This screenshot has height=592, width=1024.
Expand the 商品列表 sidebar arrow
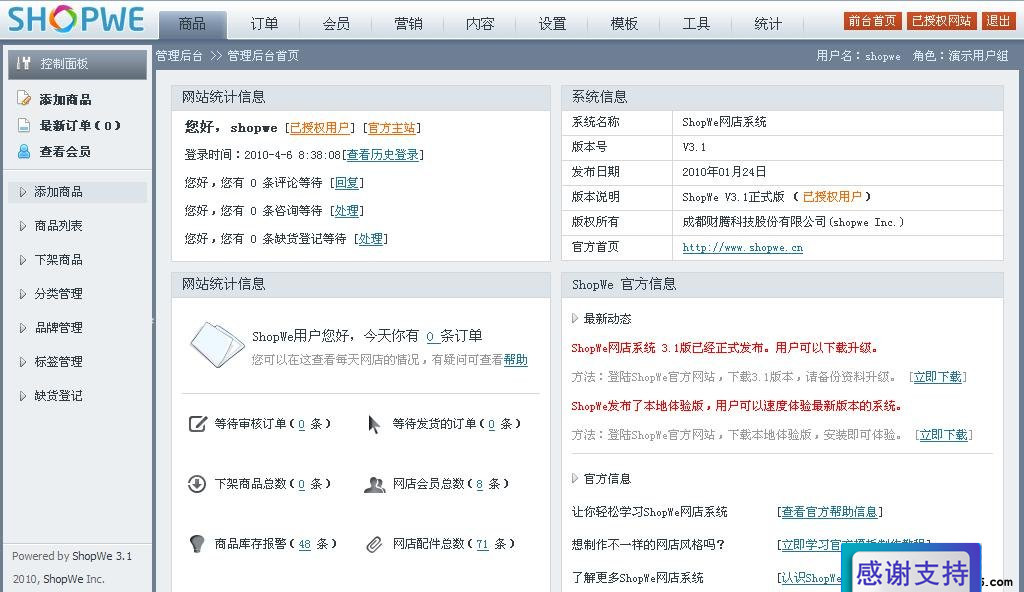click(23, 226)
